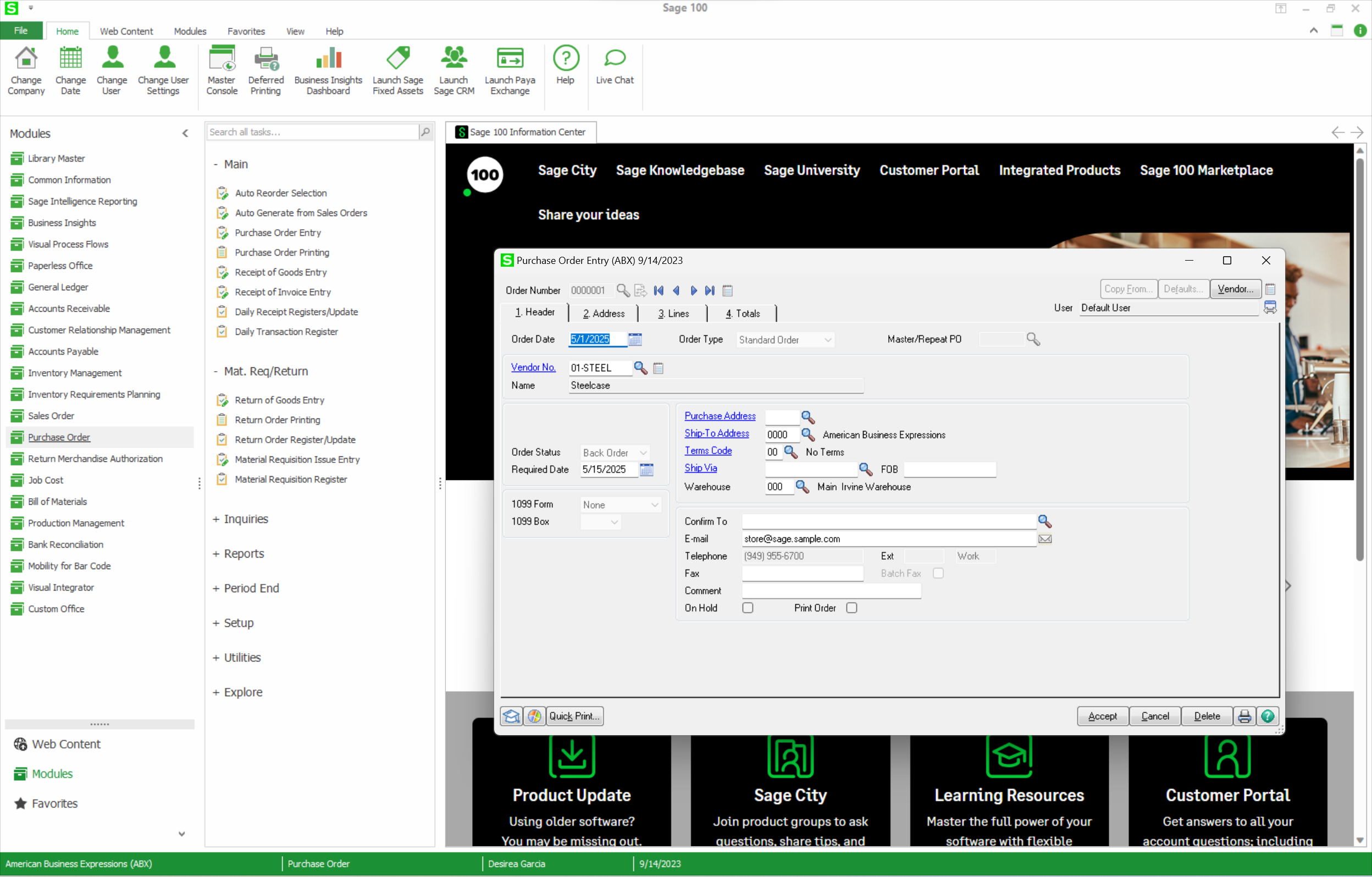This screenshot has height=877, width=1372.
Task: Open Launch Sage CRM
Action: click(x=453, y=69)
